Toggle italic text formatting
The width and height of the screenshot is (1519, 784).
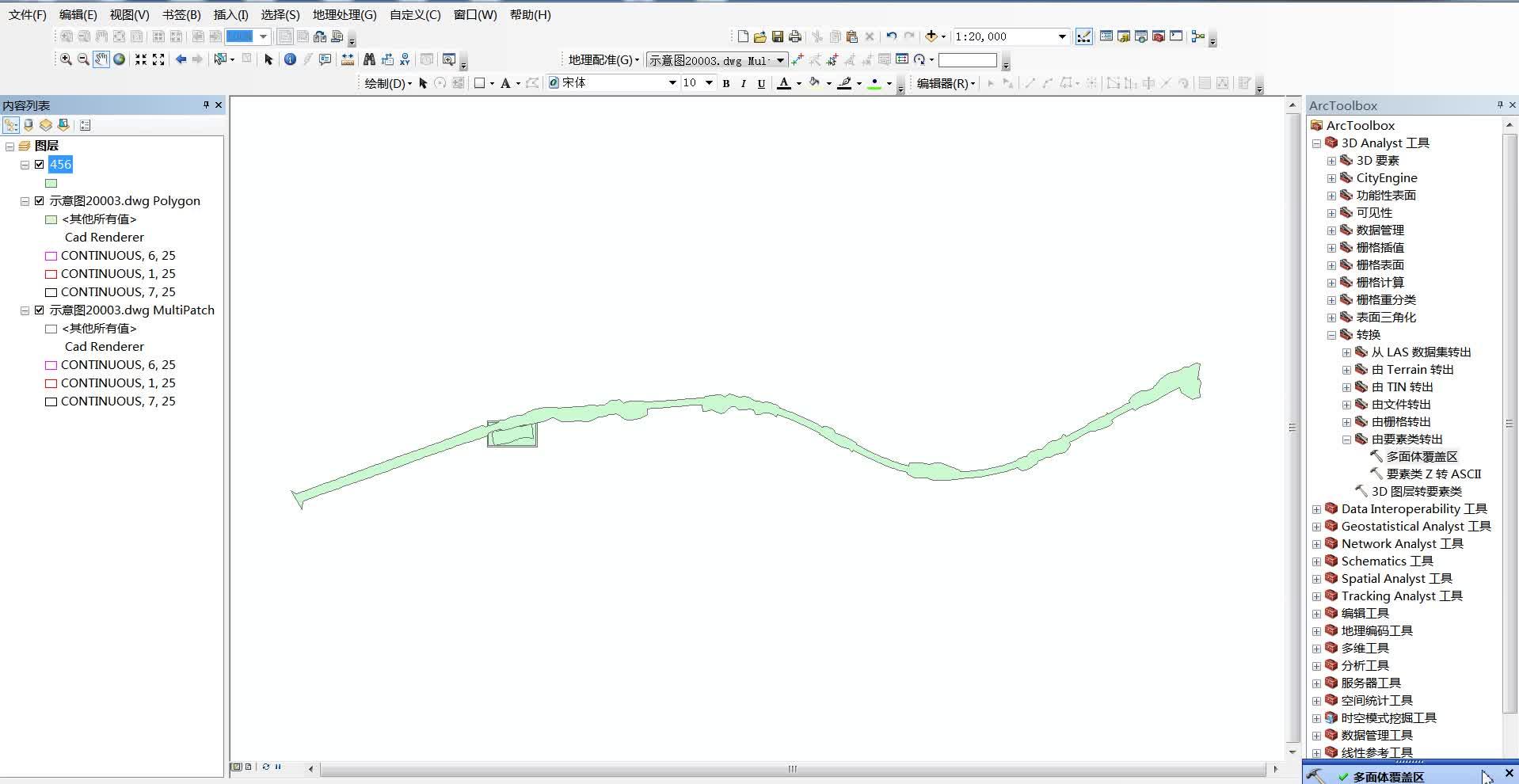pyautogui.click(x=744, y=83)
